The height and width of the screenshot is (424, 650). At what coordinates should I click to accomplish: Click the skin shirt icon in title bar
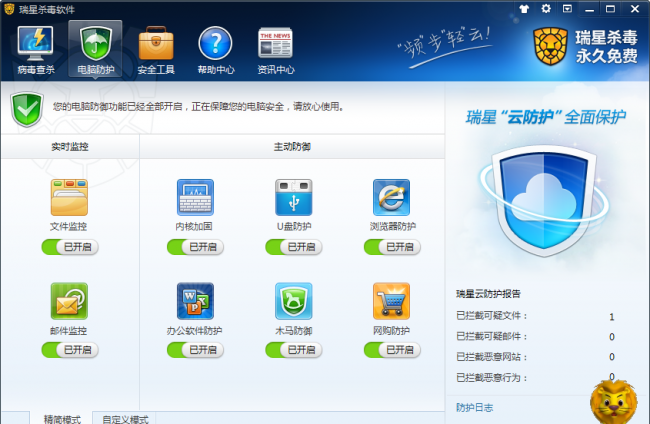point(524,9)
